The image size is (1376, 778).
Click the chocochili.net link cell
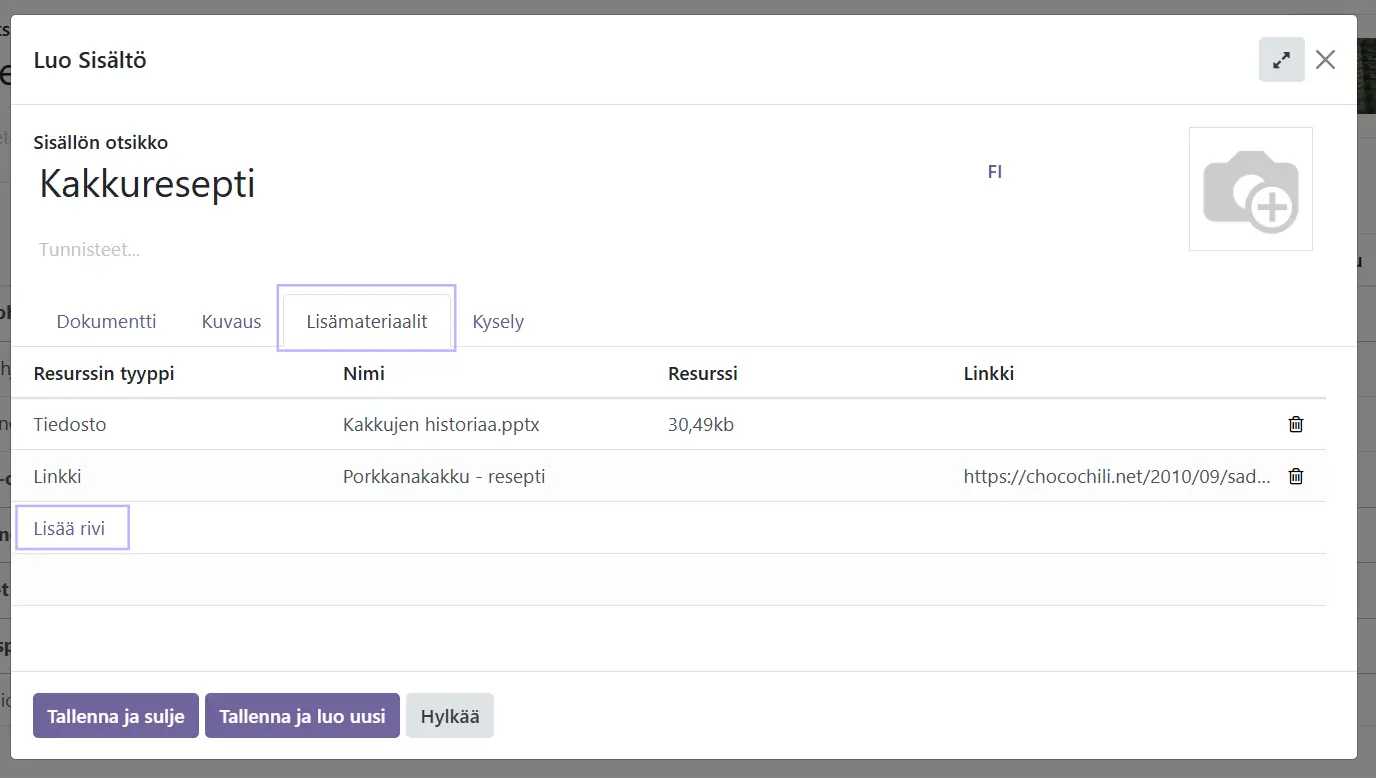click(x=1116, y=476)
